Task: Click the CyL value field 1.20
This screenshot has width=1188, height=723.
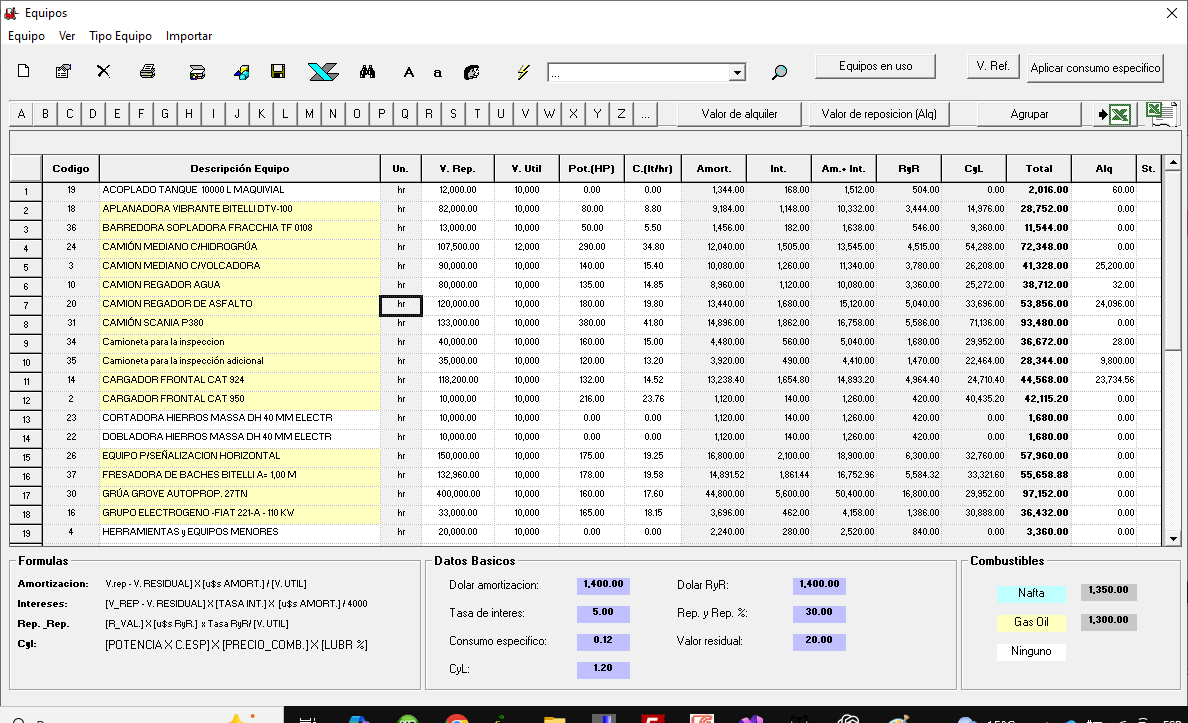Action: pos(603,668)
